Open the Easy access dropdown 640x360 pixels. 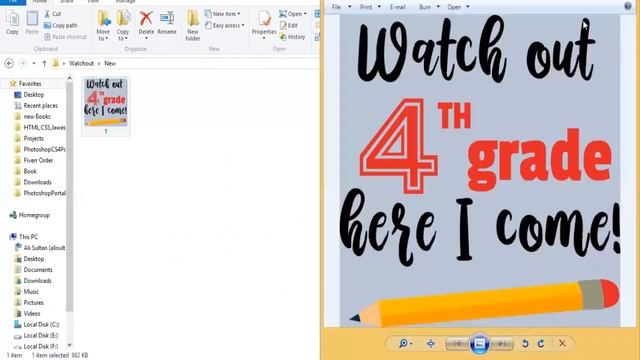(x=224, y=25)
